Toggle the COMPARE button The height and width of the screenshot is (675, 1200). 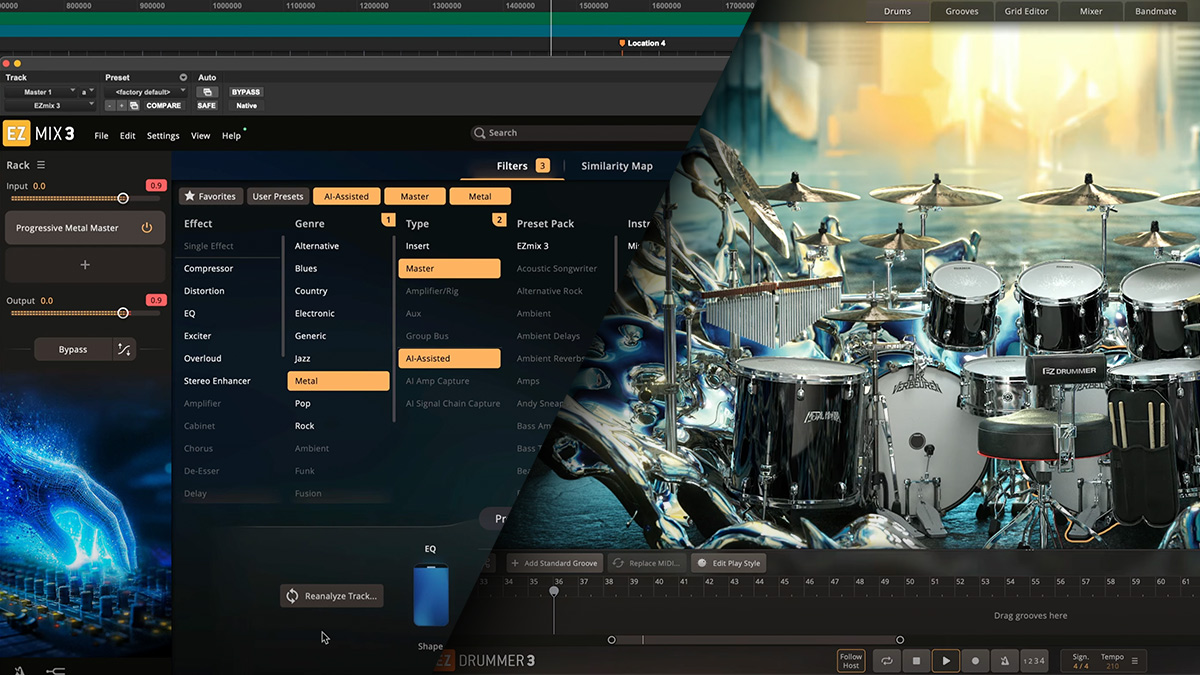(x=163, y=105)
